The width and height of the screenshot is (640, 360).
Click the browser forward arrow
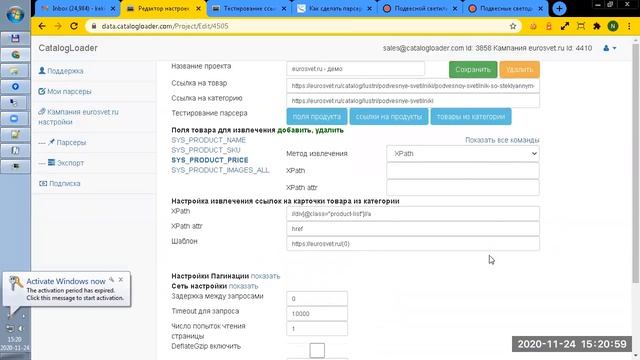click(x=58, y=26)
